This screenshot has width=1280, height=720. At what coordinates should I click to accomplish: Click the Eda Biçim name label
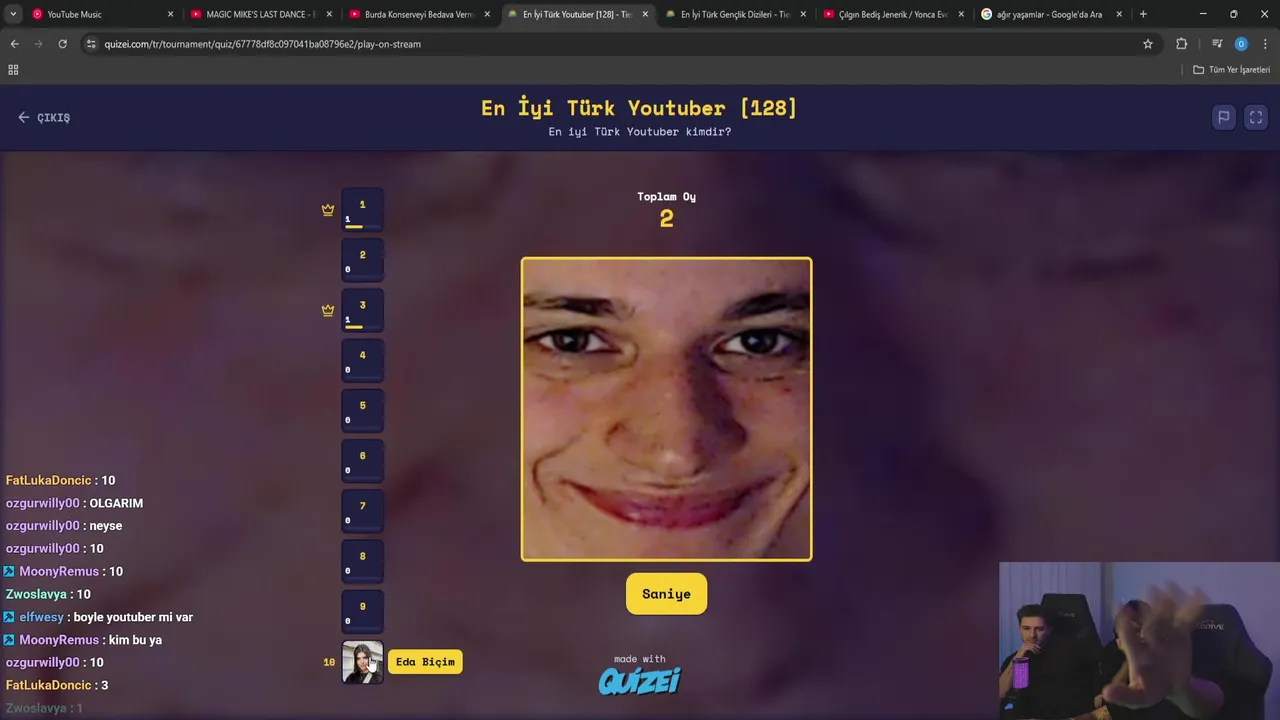pos(425,662)
